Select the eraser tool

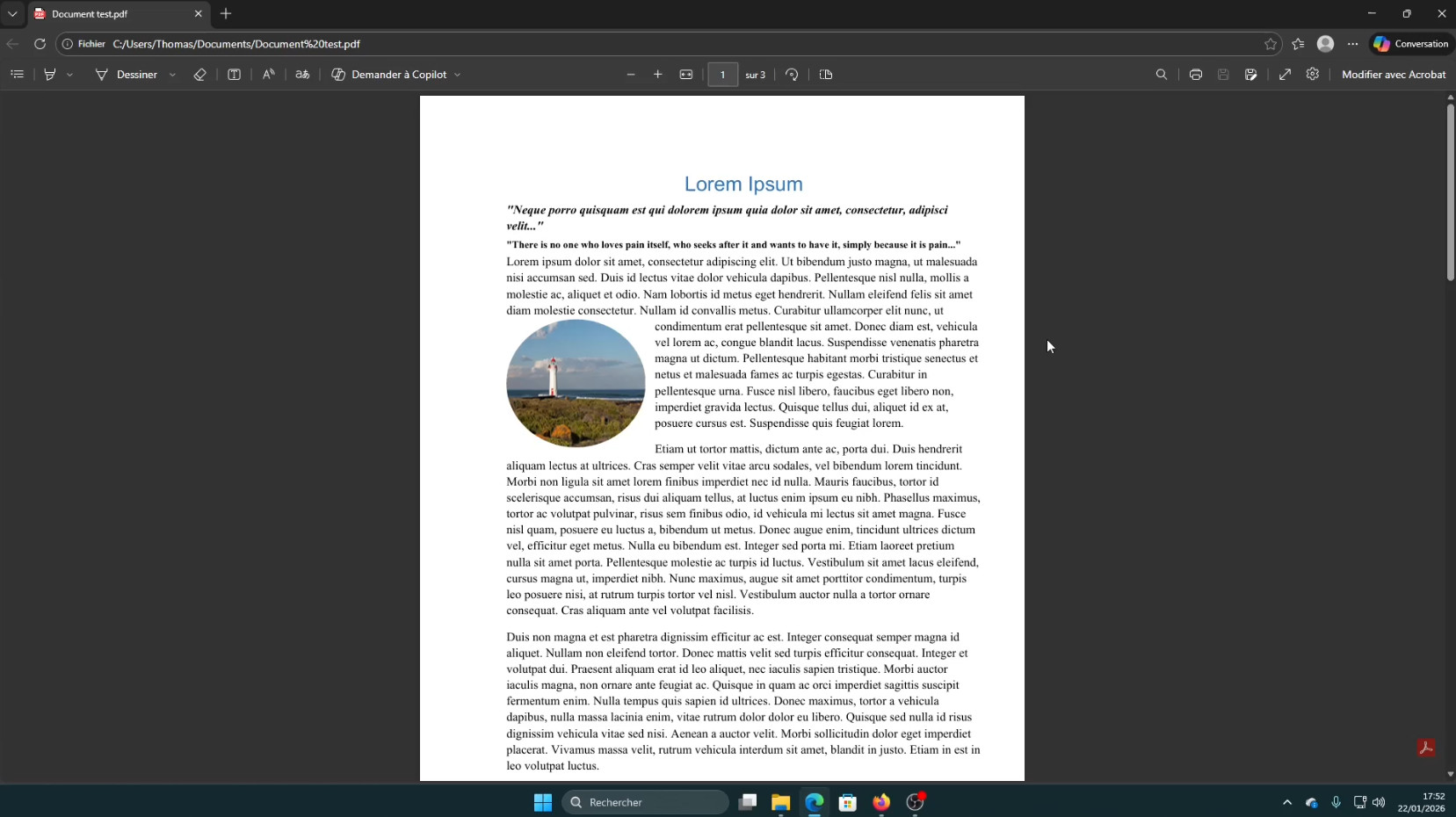click(199, 75)
